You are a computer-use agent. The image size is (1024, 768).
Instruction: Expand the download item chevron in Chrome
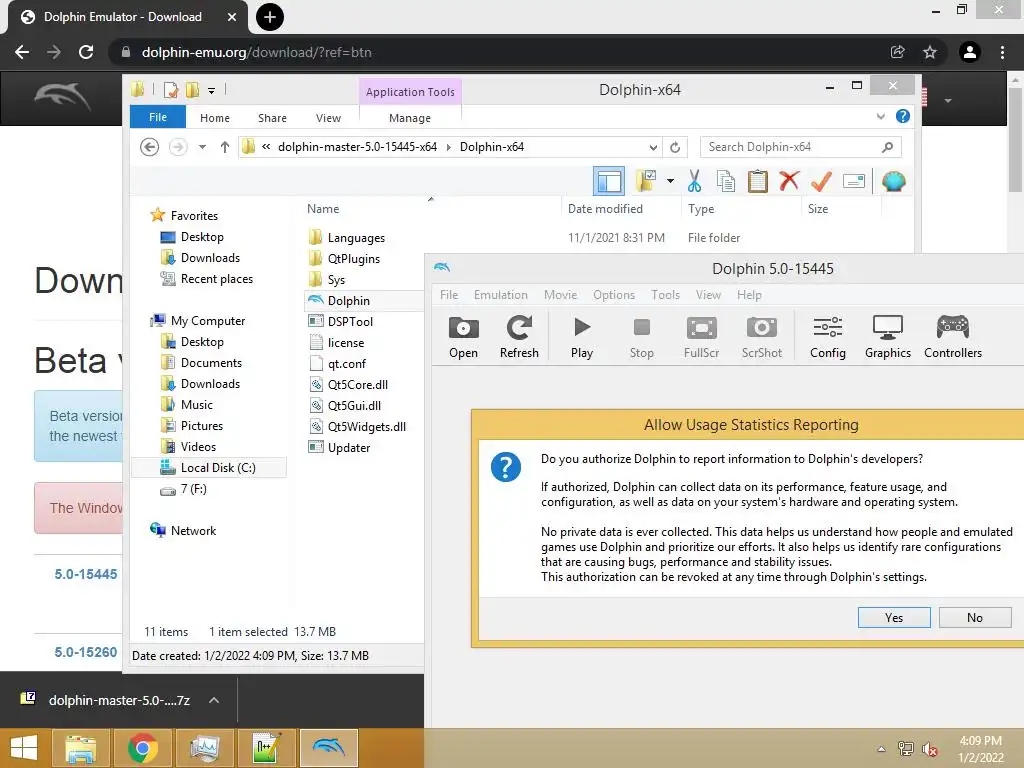click(214, 700)
